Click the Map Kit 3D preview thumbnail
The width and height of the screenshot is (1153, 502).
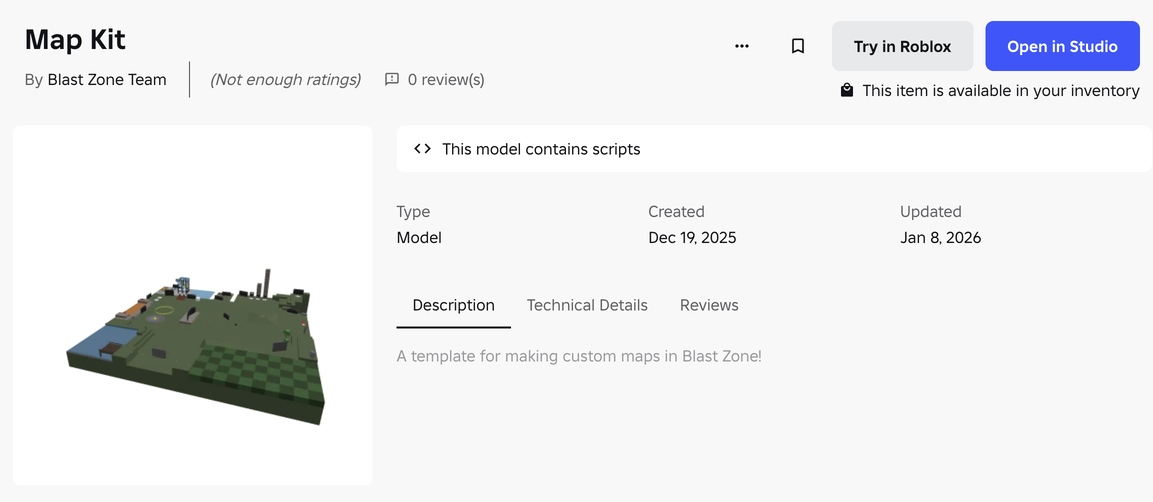193,306
